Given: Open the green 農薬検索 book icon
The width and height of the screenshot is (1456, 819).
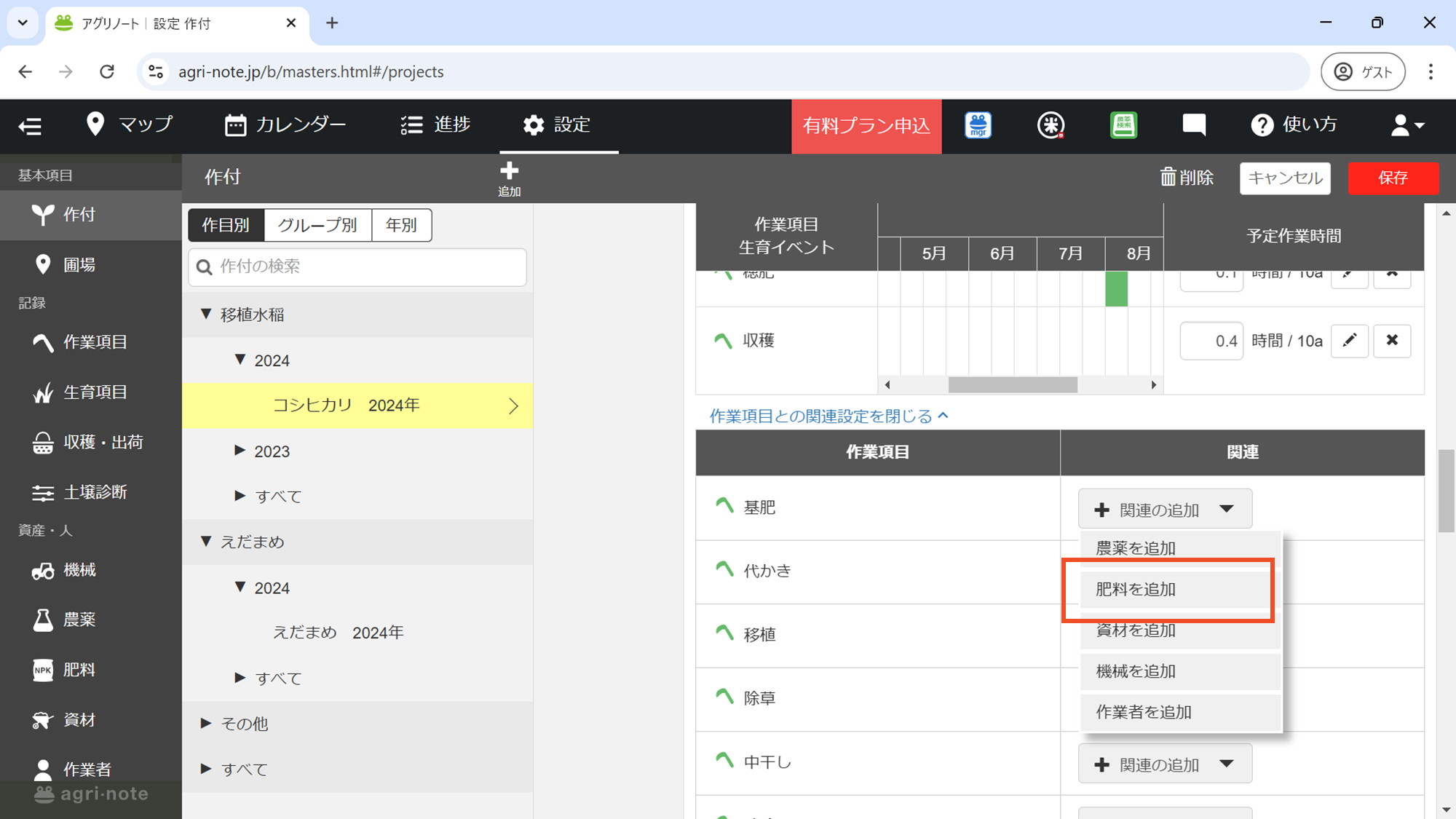Looking at the screenshot, I should (1123, 125).
